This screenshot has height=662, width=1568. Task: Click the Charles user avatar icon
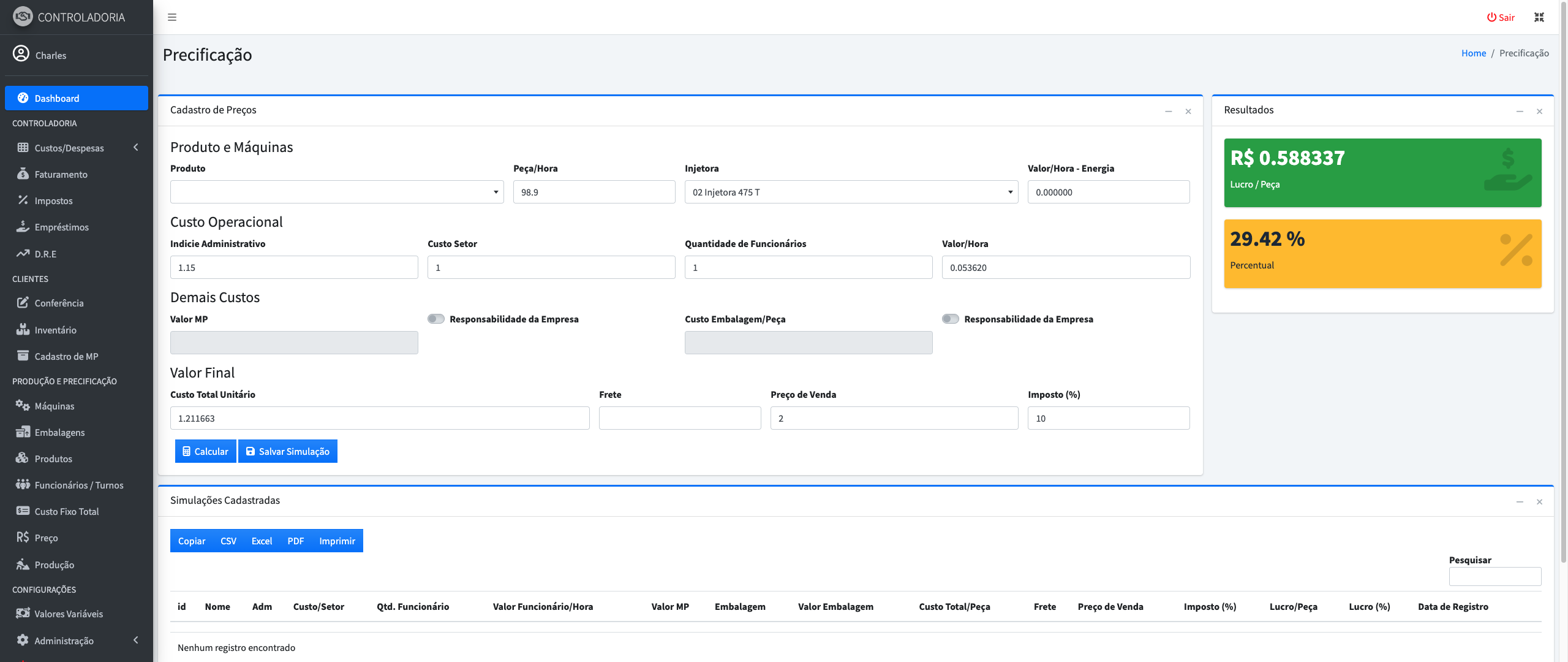click(21, 54)
